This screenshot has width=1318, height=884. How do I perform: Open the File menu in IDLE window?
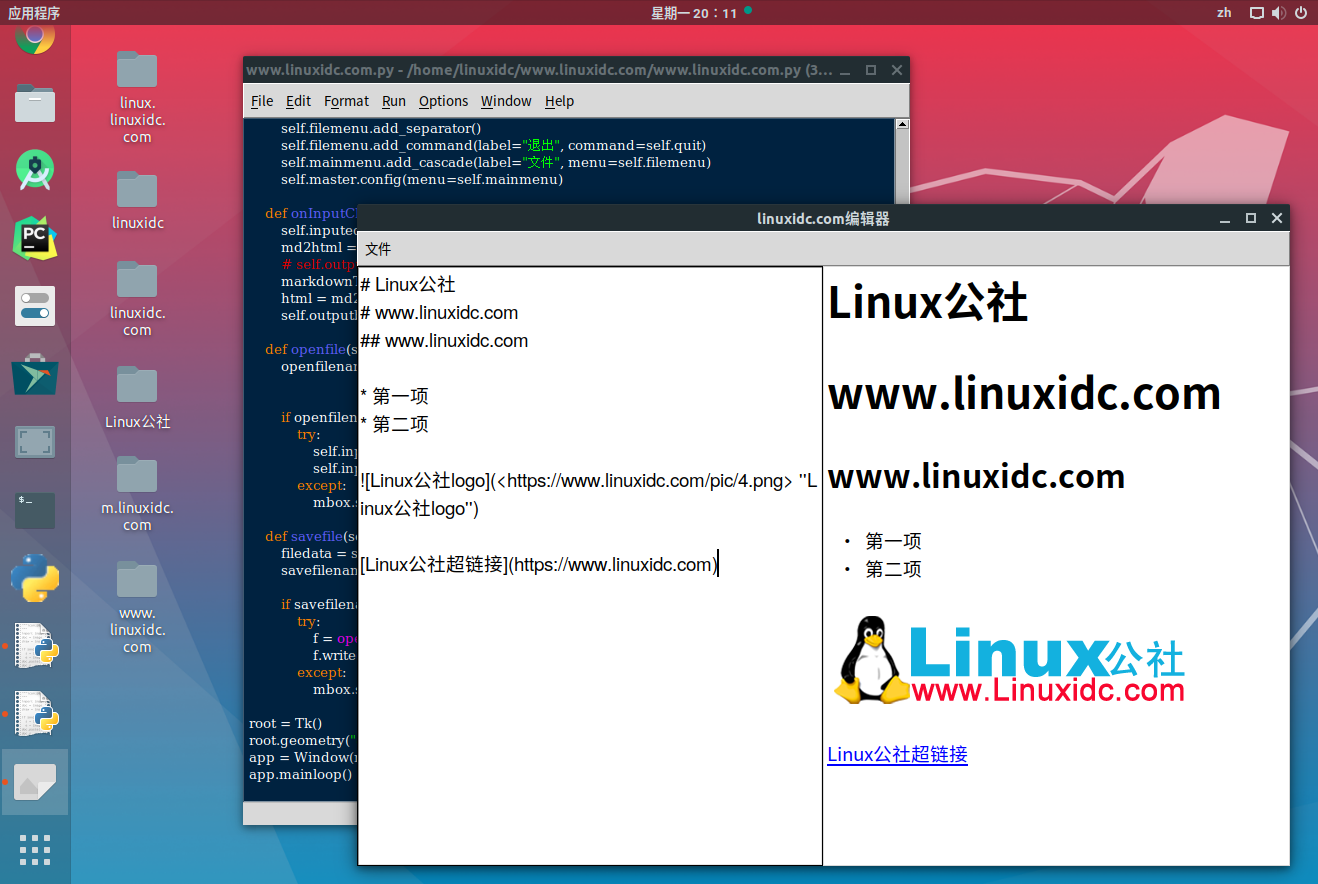(x=262, y=101)
